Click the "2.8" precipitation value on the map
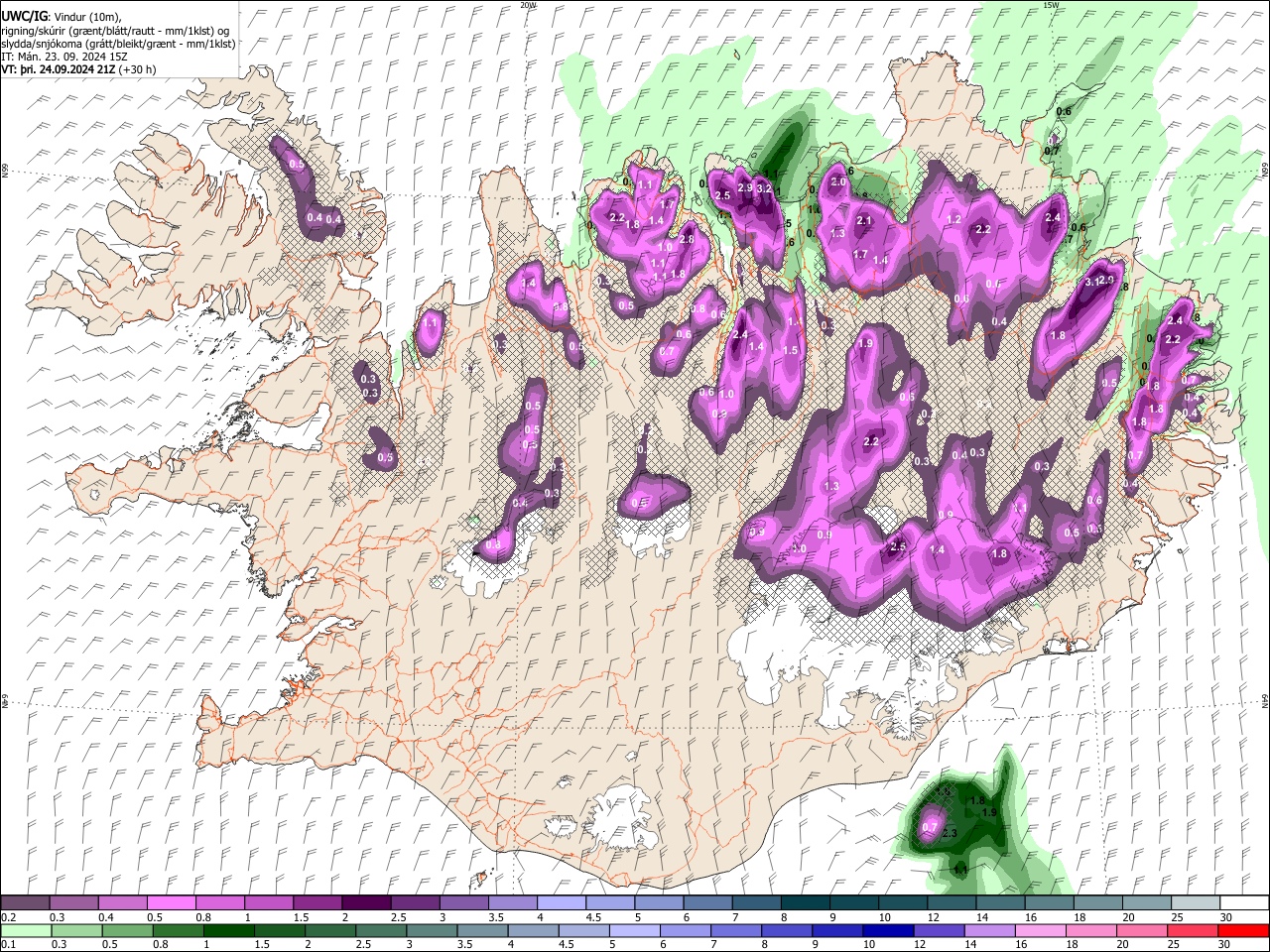Image resolution: width=1270 pixels, height=952 pixels. tap(687, 239)
